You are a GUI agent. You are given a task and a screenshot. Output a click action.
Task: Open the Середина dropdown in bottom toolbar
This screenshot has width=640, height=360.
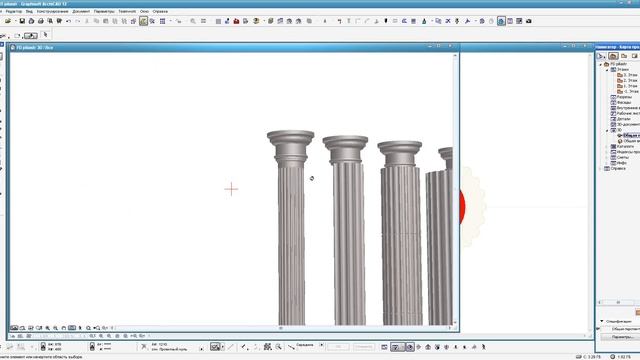[321, 345]
